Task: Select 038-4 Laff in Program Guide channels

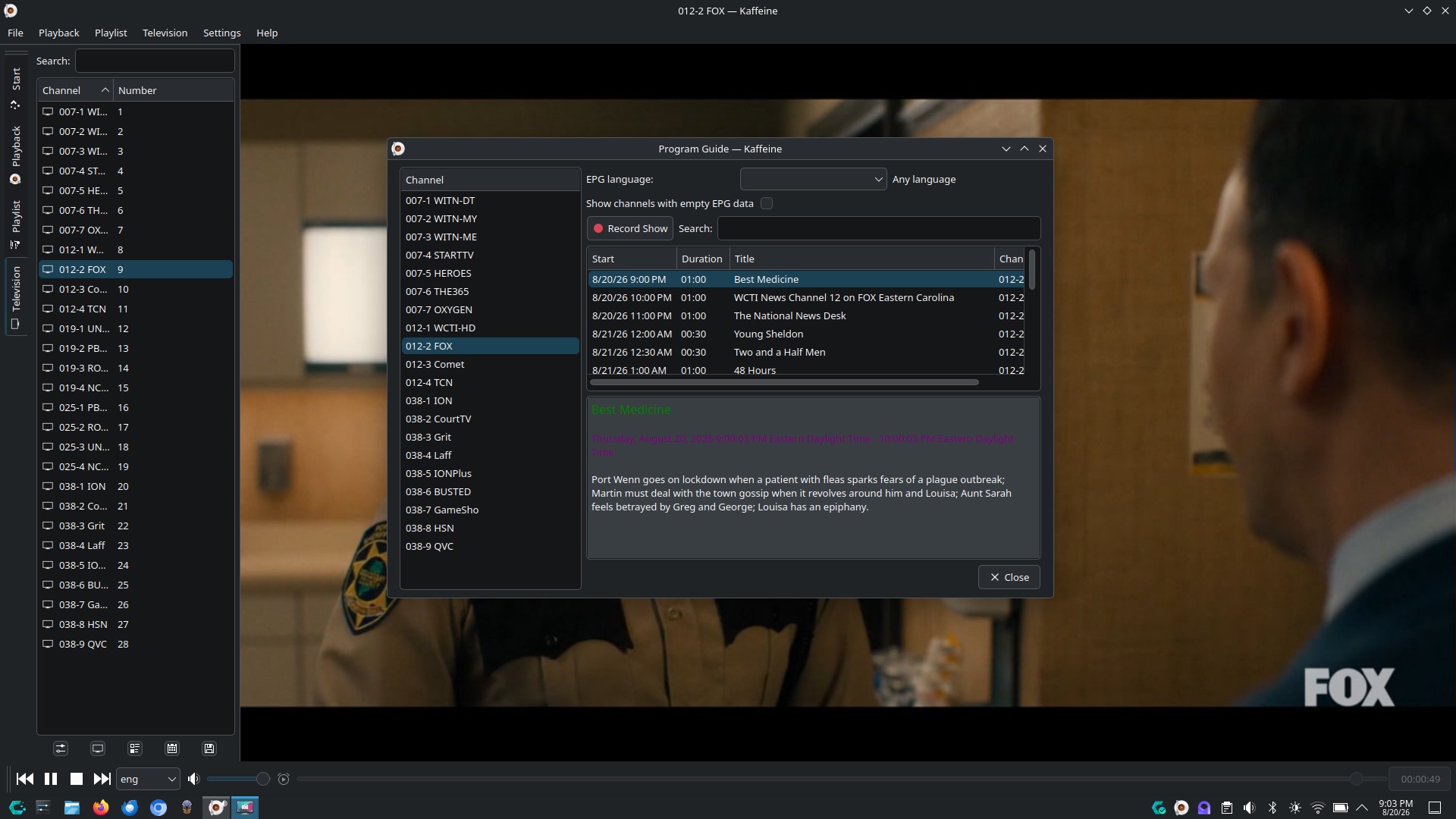Action: pyautogui.click(x=490, y=455)
